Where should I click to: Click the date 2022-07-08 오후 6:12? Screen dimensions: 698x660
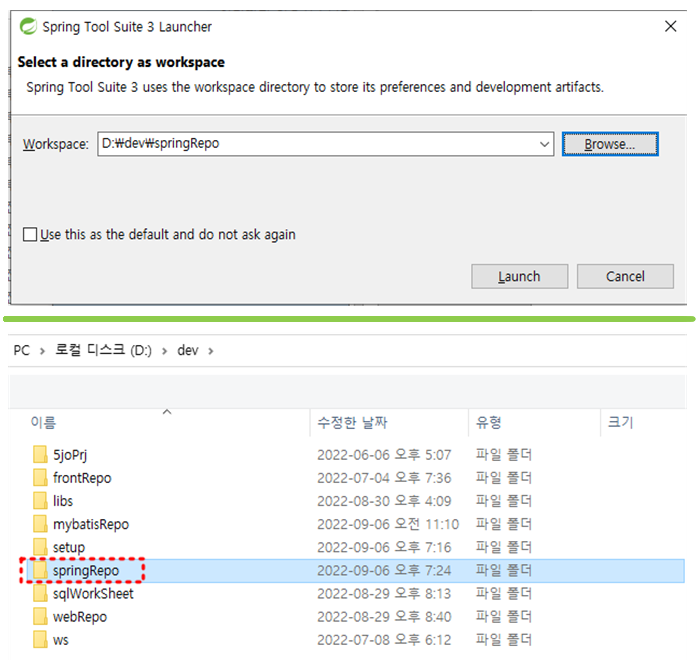(384, 640)
